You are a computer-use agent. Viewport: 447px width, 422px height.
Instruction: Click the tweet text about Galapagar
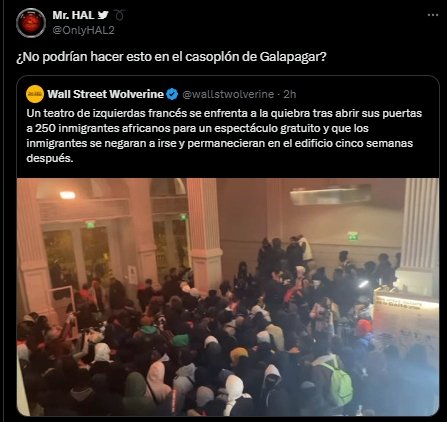[171, 57]
